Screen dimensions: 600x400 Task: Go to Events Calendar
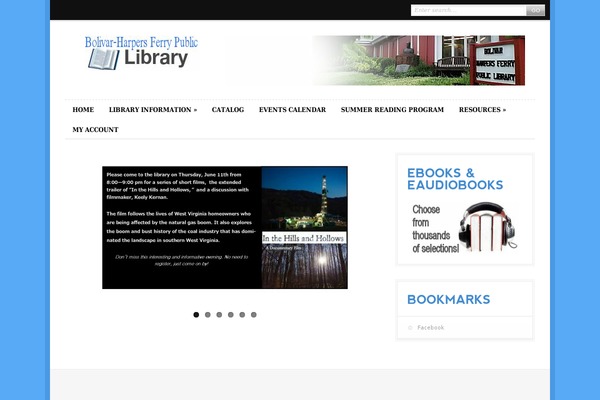tap(292, 110)
